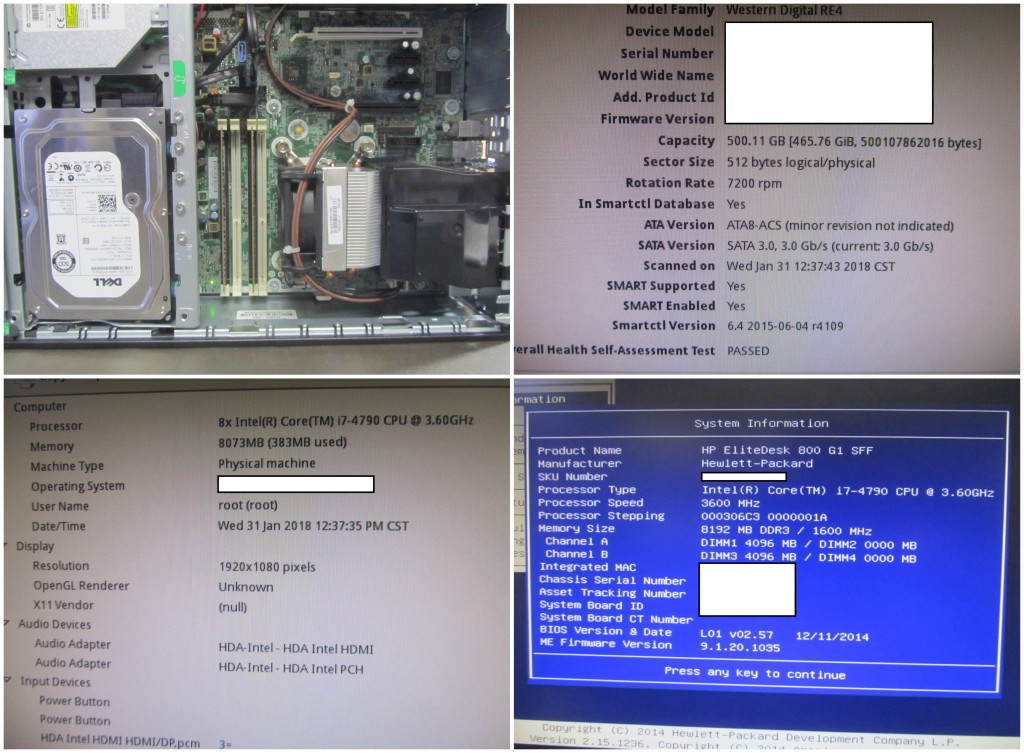Click the 'Unknown' OpenGL renderer value
This screenshot has height=753, width=1024.
point(246,587)
